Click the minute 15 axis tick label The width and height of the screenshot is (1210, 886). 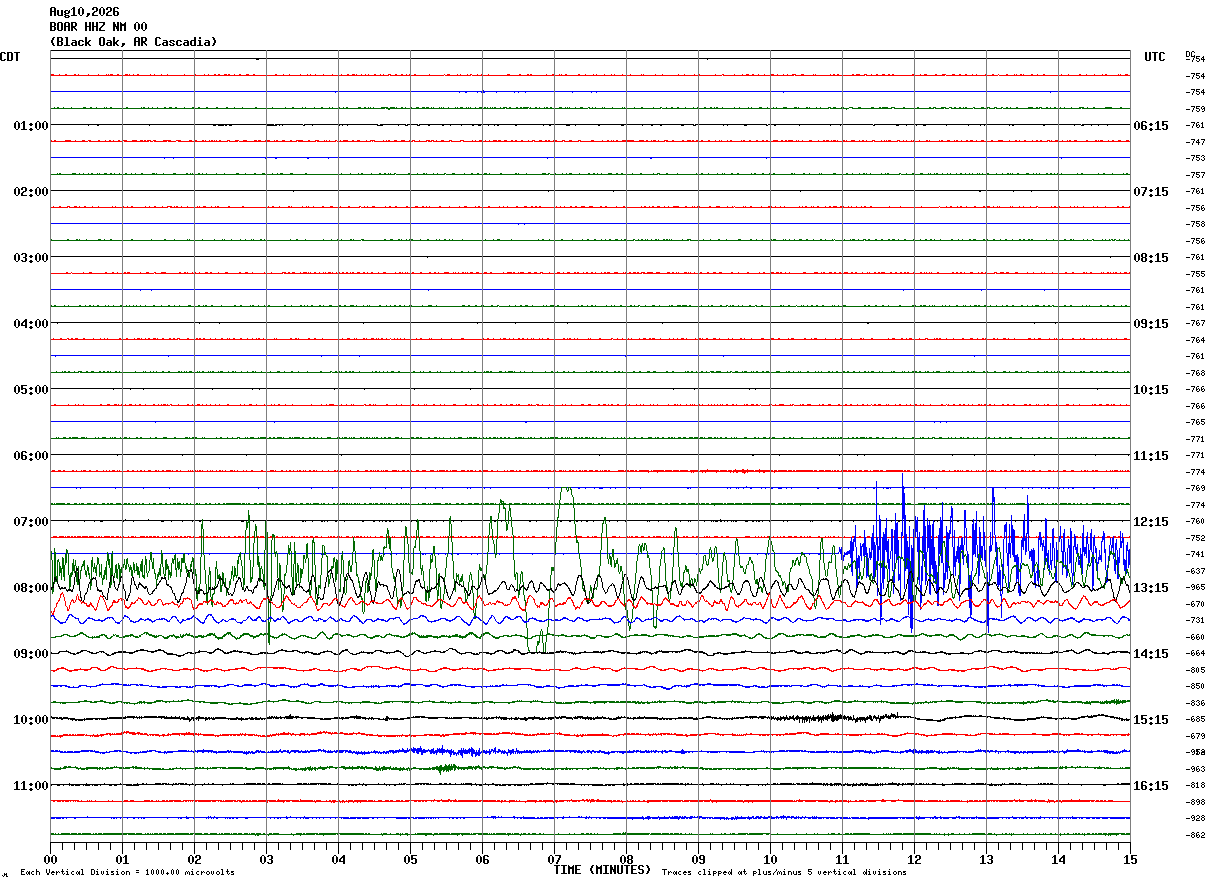tap(1130, 859)
